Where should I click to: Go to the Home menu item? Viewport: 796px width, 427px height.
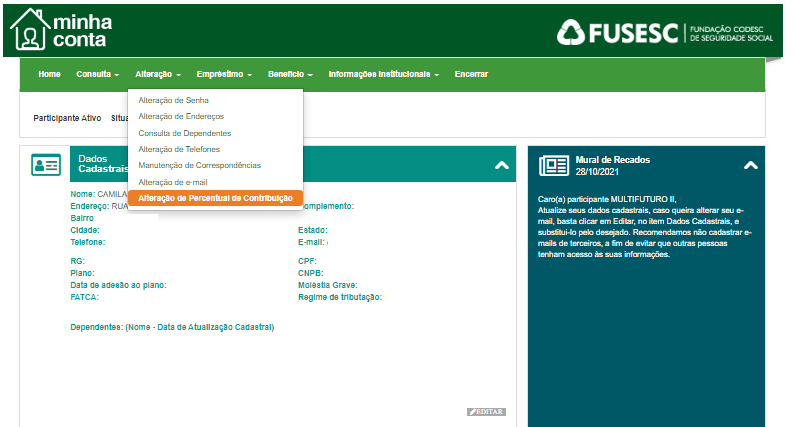49,74
